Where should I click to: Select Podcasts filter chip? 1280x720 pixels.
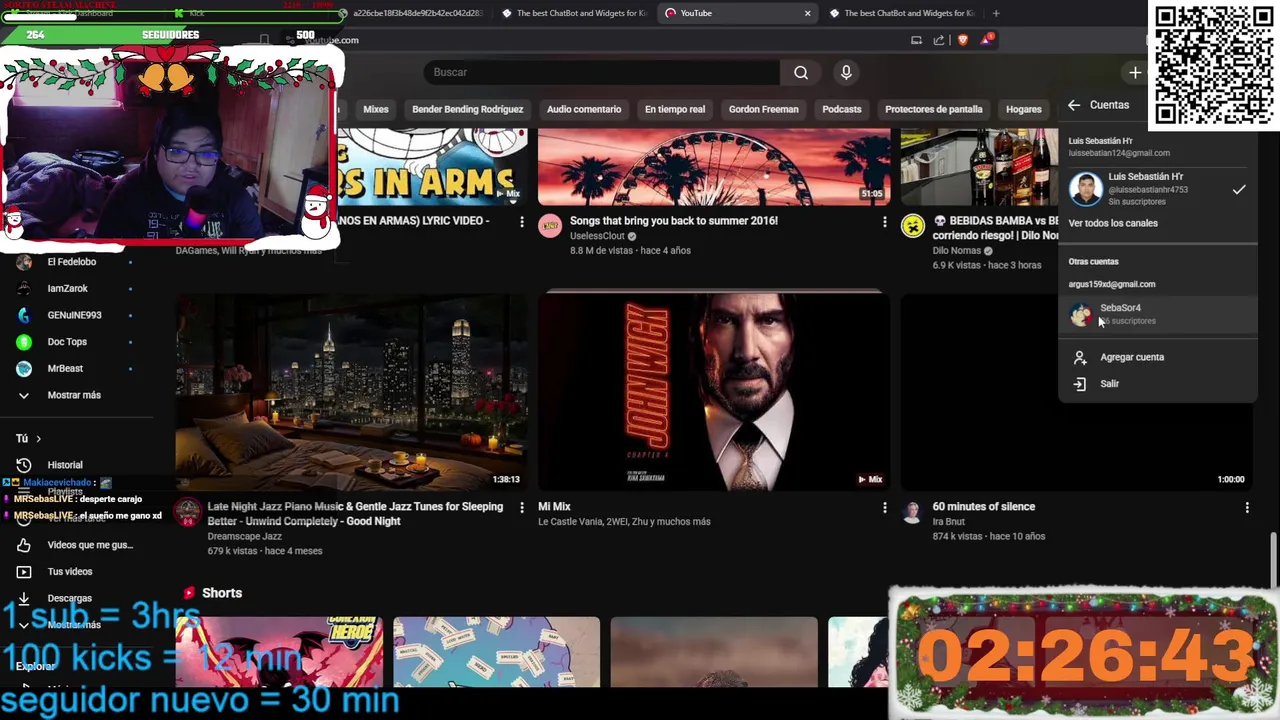point(841,109)
